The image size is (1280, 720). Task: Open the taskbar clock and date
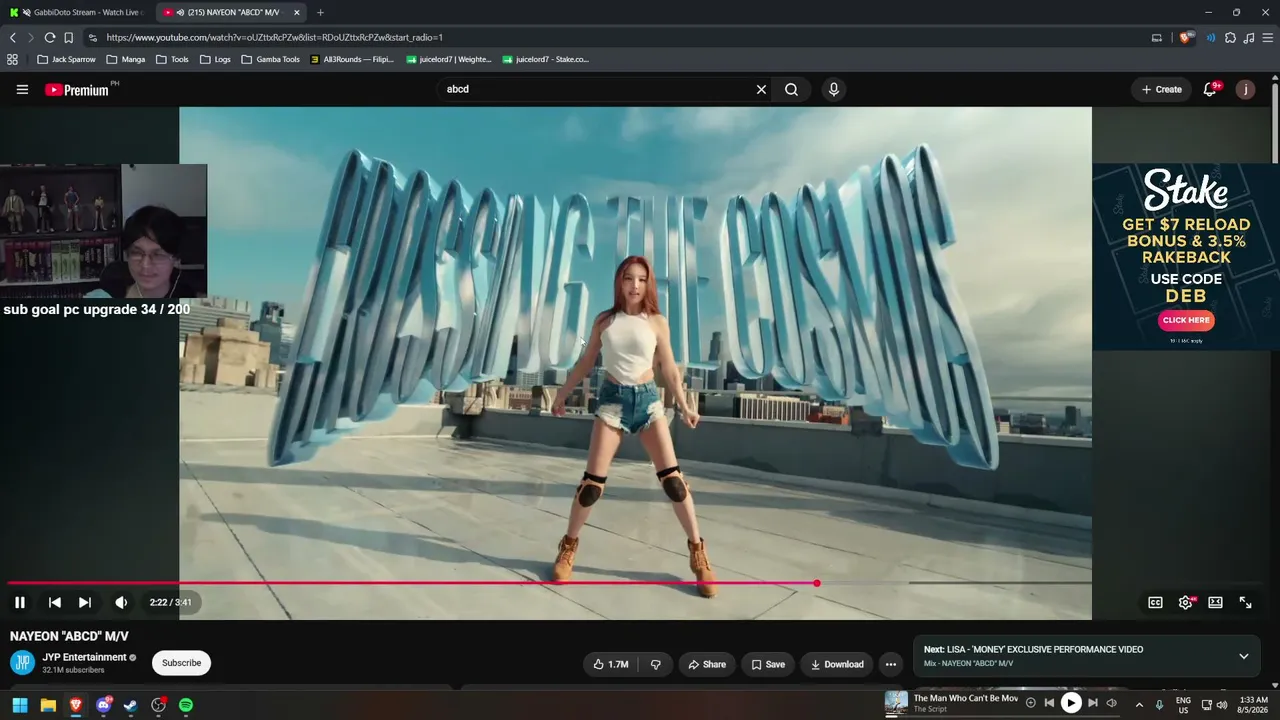(x=1253, y=705)
